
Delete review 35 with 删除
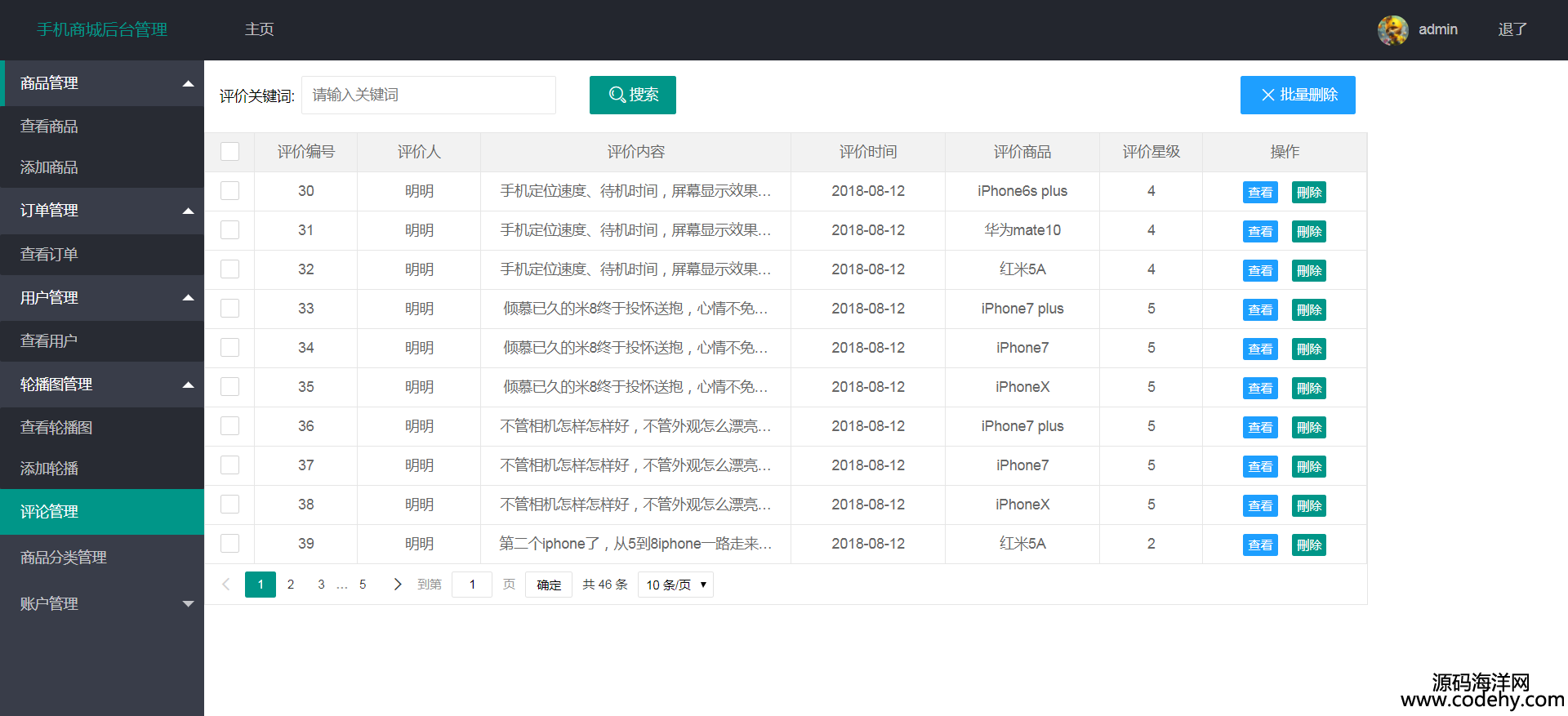pyautogui.click(x=1309, y=388)
